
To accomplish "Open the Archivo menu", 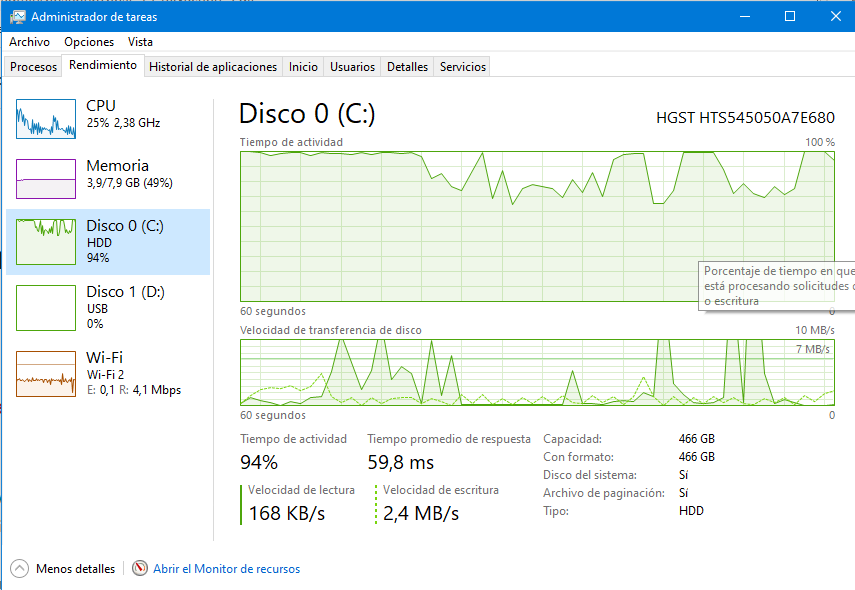I will (29, 42).
